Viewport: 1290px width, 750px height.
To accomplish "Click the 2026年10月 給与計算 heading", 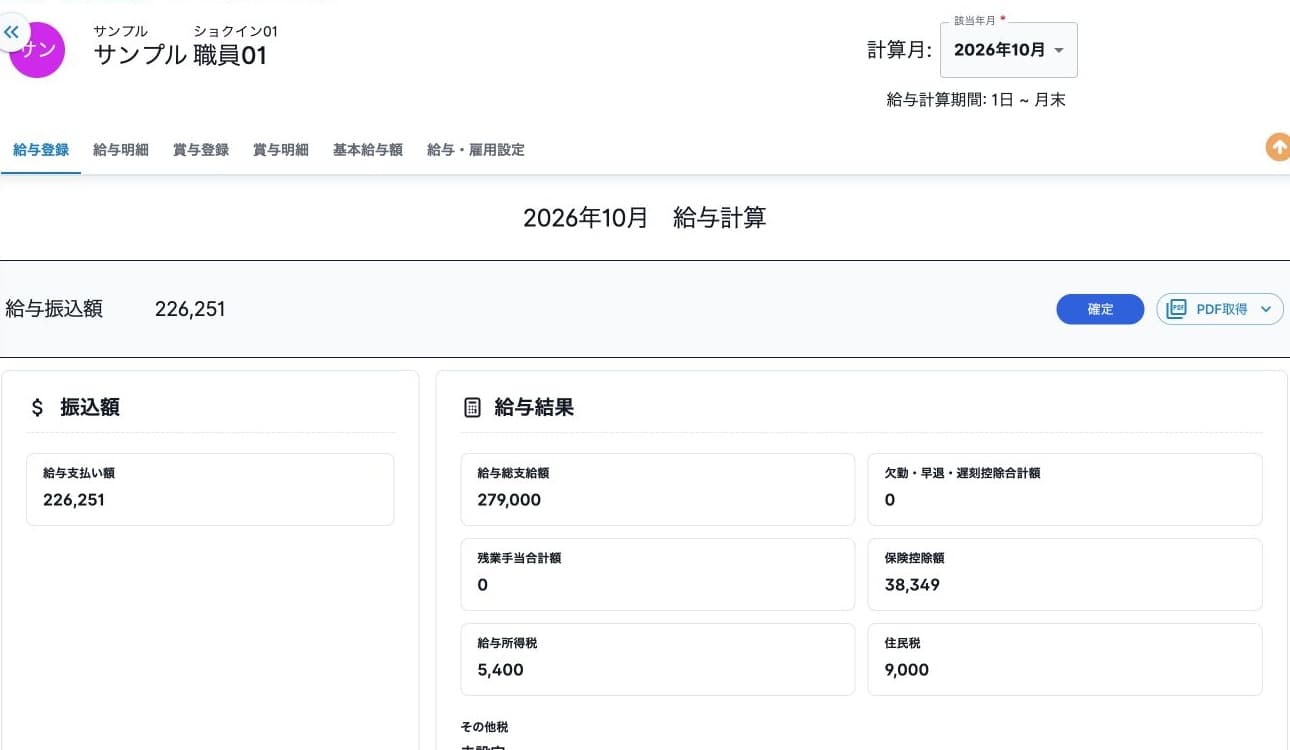I will click(x=645, y=218).
